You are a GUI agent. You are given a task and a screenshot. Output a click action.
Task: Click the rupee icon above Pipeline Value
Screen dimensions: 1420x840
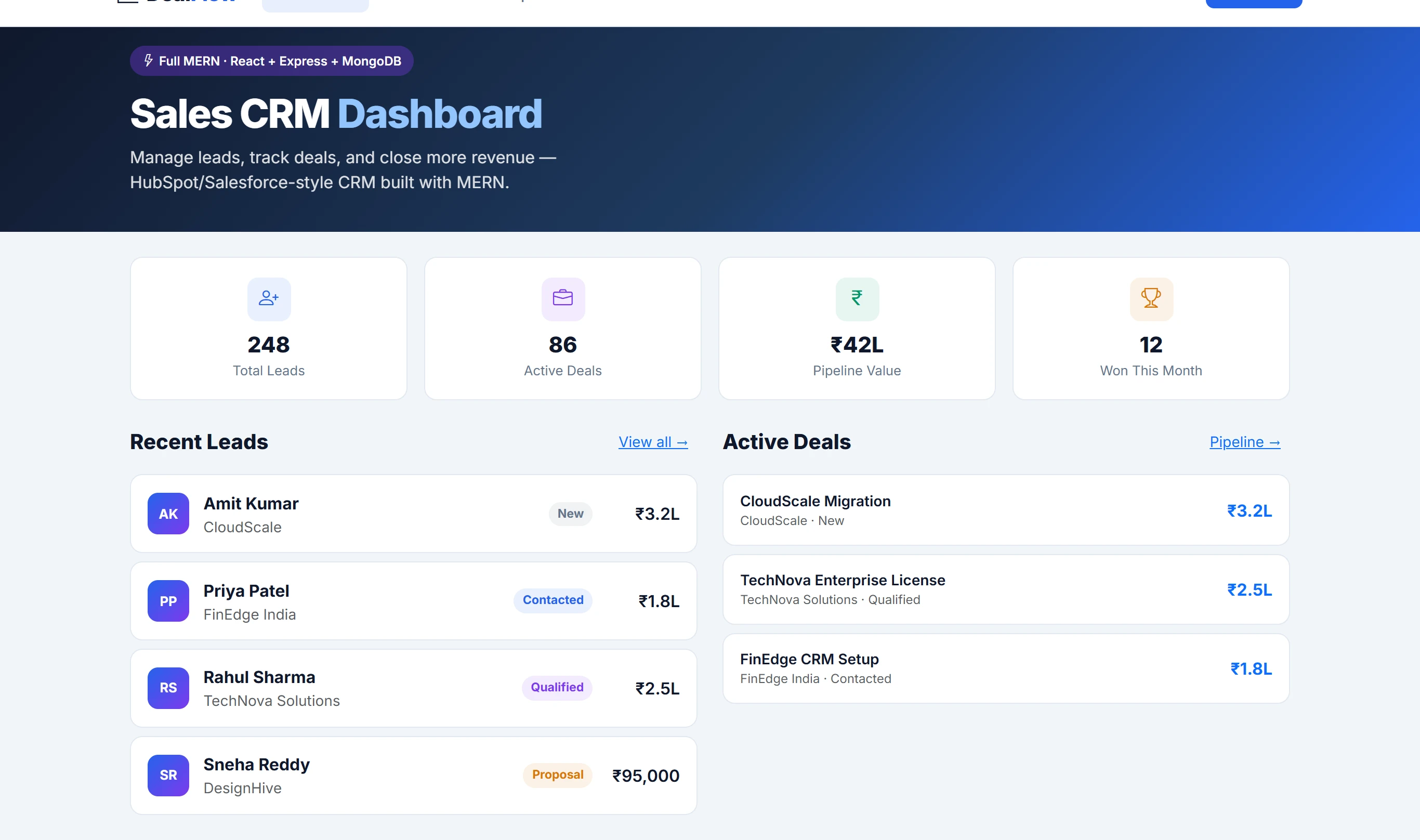[857, 298]
